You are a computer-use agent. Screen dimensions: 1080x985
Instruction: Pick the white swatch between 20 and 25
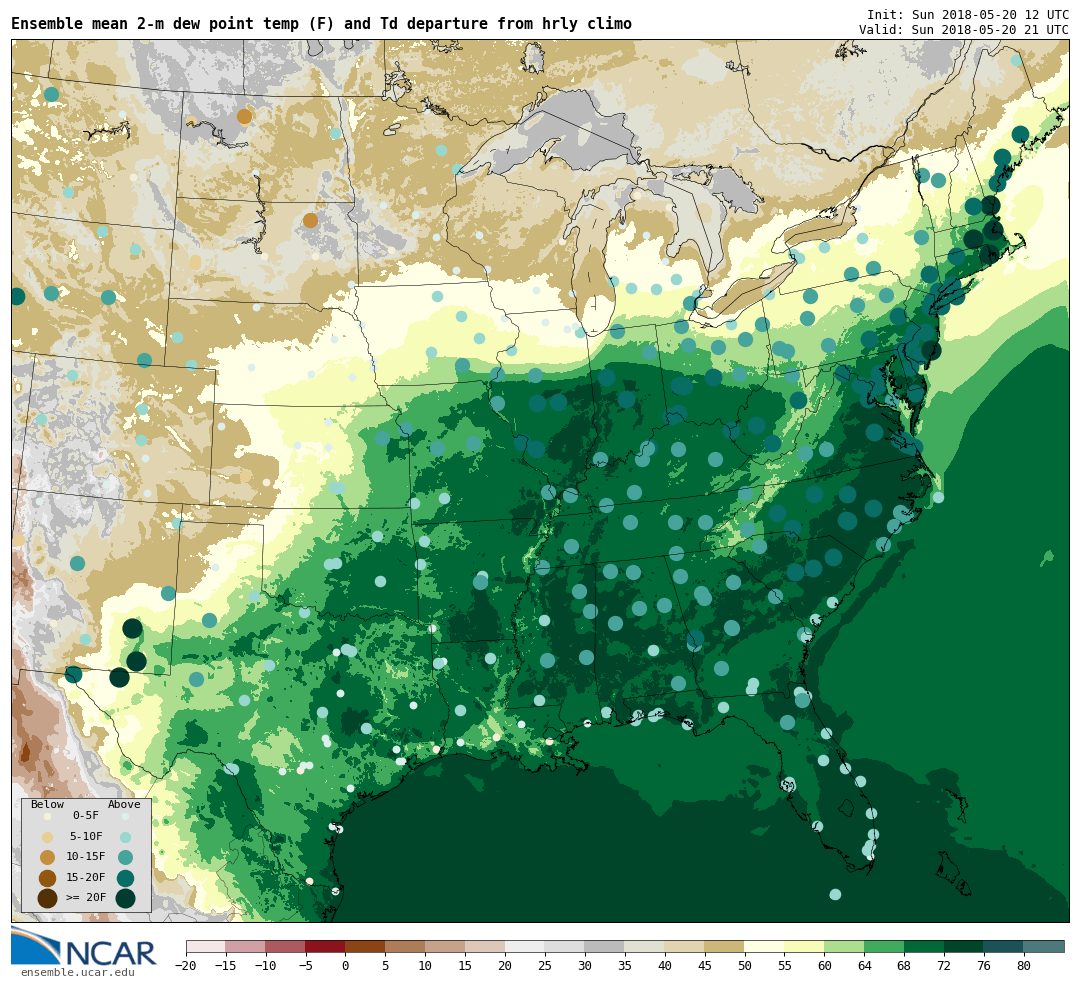(526, 946)
